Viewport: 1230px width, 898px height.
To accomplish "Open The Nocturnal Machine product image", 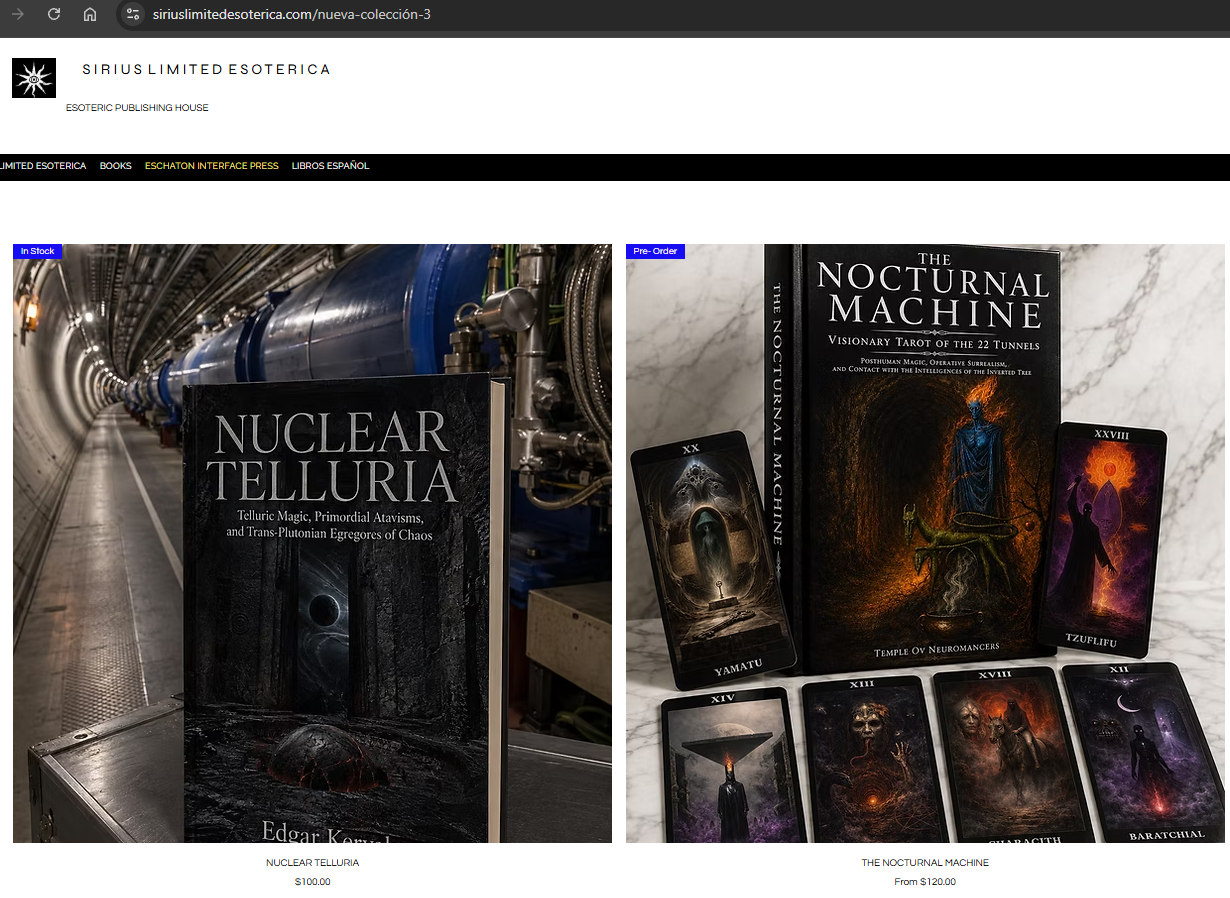I will (x=925, y=543).
